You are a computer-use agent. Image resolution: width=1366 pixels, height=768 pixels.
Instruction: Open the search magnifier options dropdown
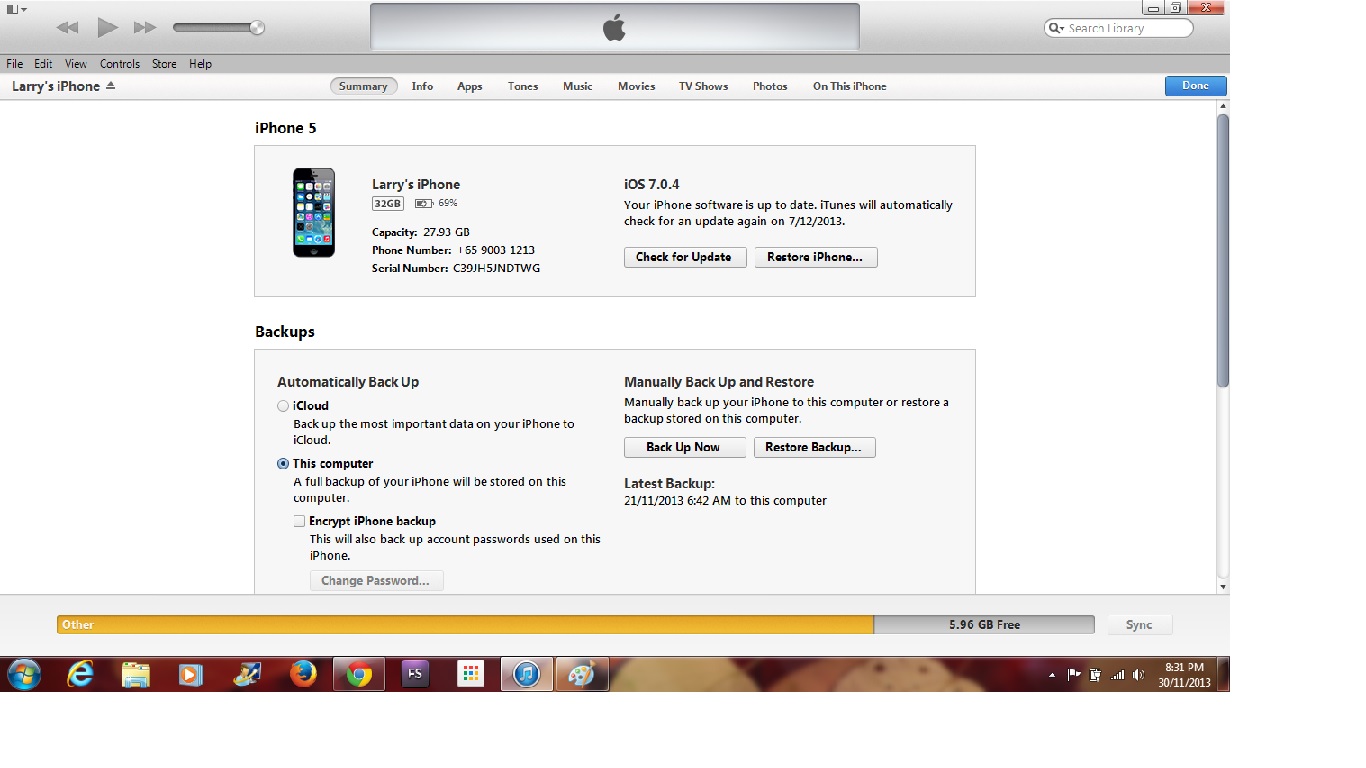[x=1056, y=28]
